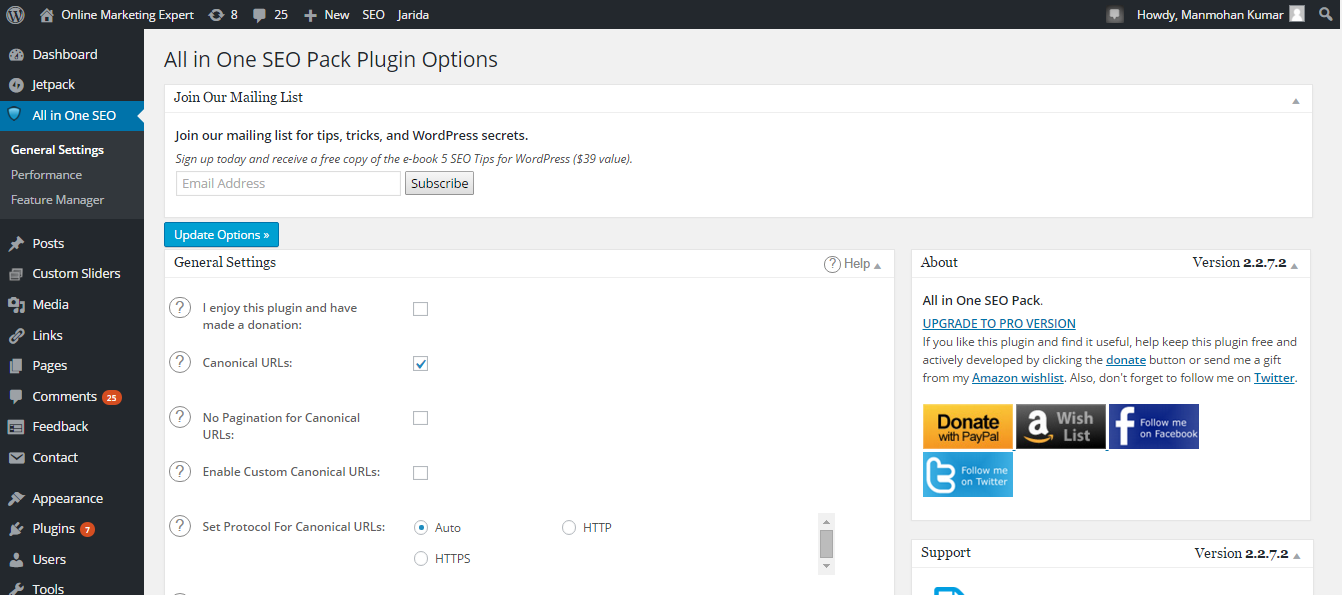1342x595 pixels.
Task: Open the Jetpack notifications icon in admin bar
Action: (1115, 15)
